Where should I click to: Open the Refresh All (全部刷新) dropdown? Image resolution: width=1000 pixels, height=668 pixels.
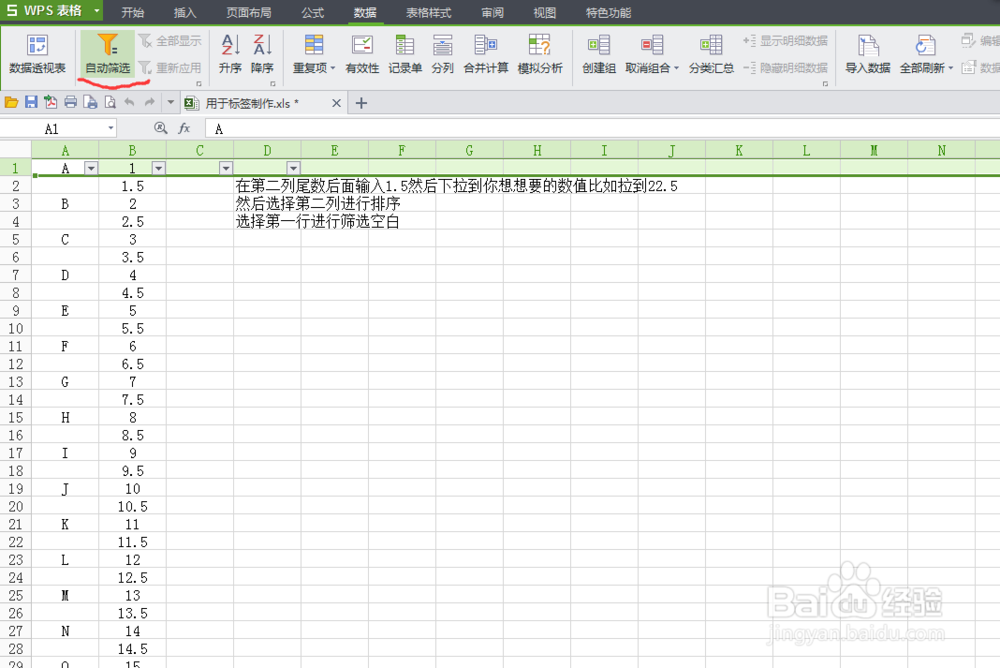point(926,54)
